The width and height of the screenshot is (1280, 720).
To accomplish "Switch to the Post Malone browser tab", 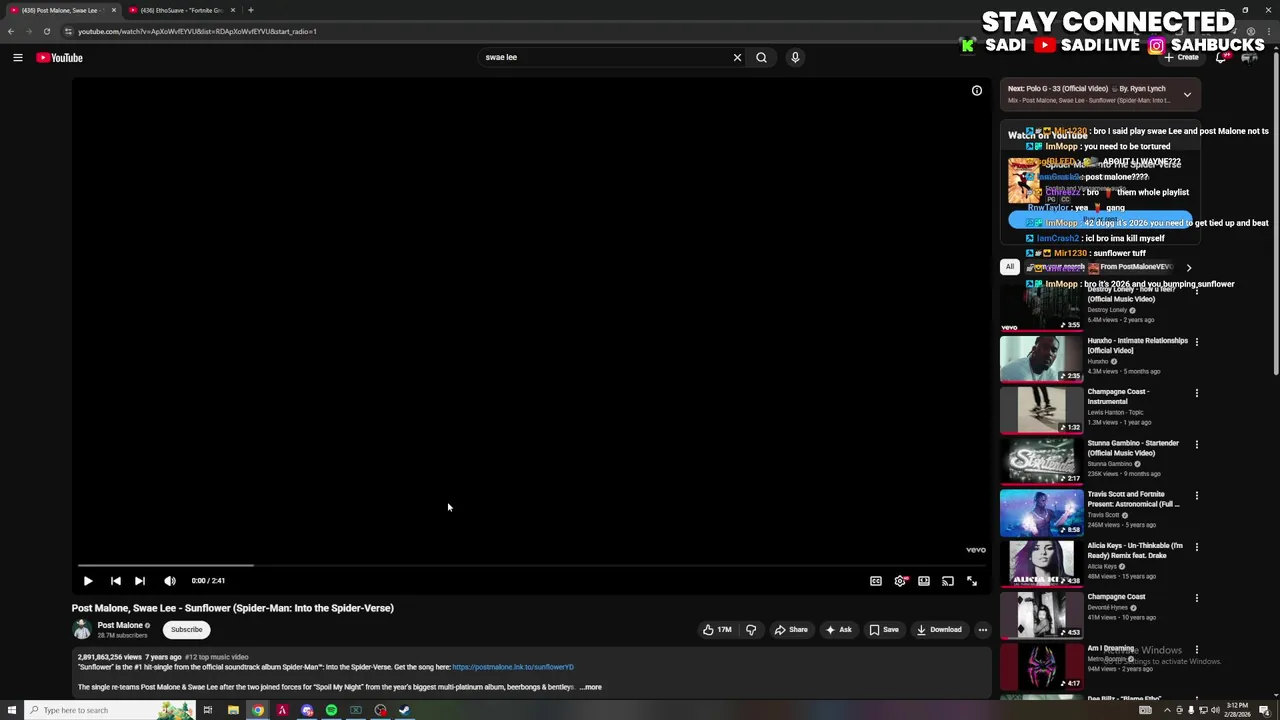I will coord(60,10).
